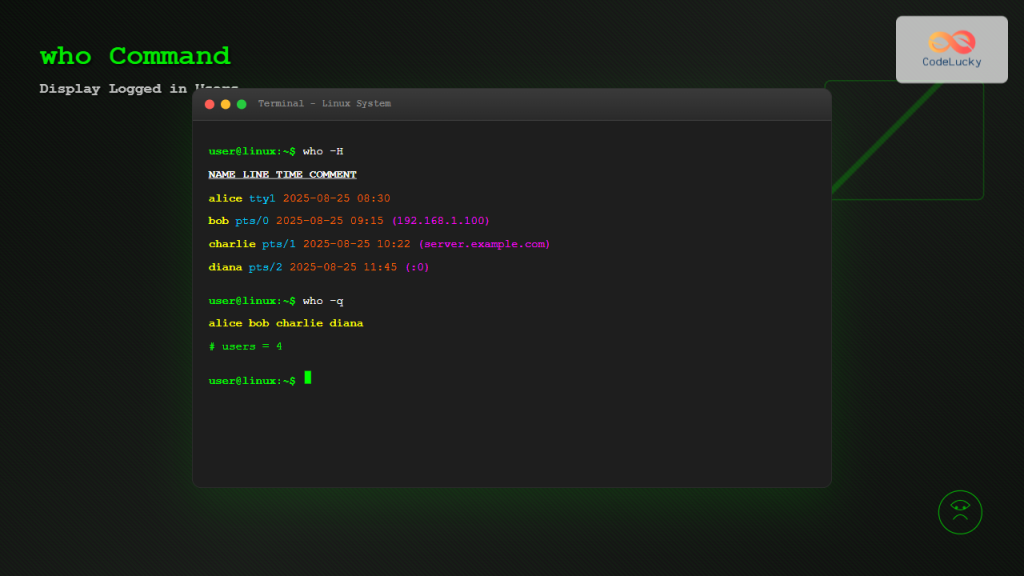This screenshot has width=1024, height=576.
Task: Click the green traffic-light circle on terminal
Action: tap(239, 103)
